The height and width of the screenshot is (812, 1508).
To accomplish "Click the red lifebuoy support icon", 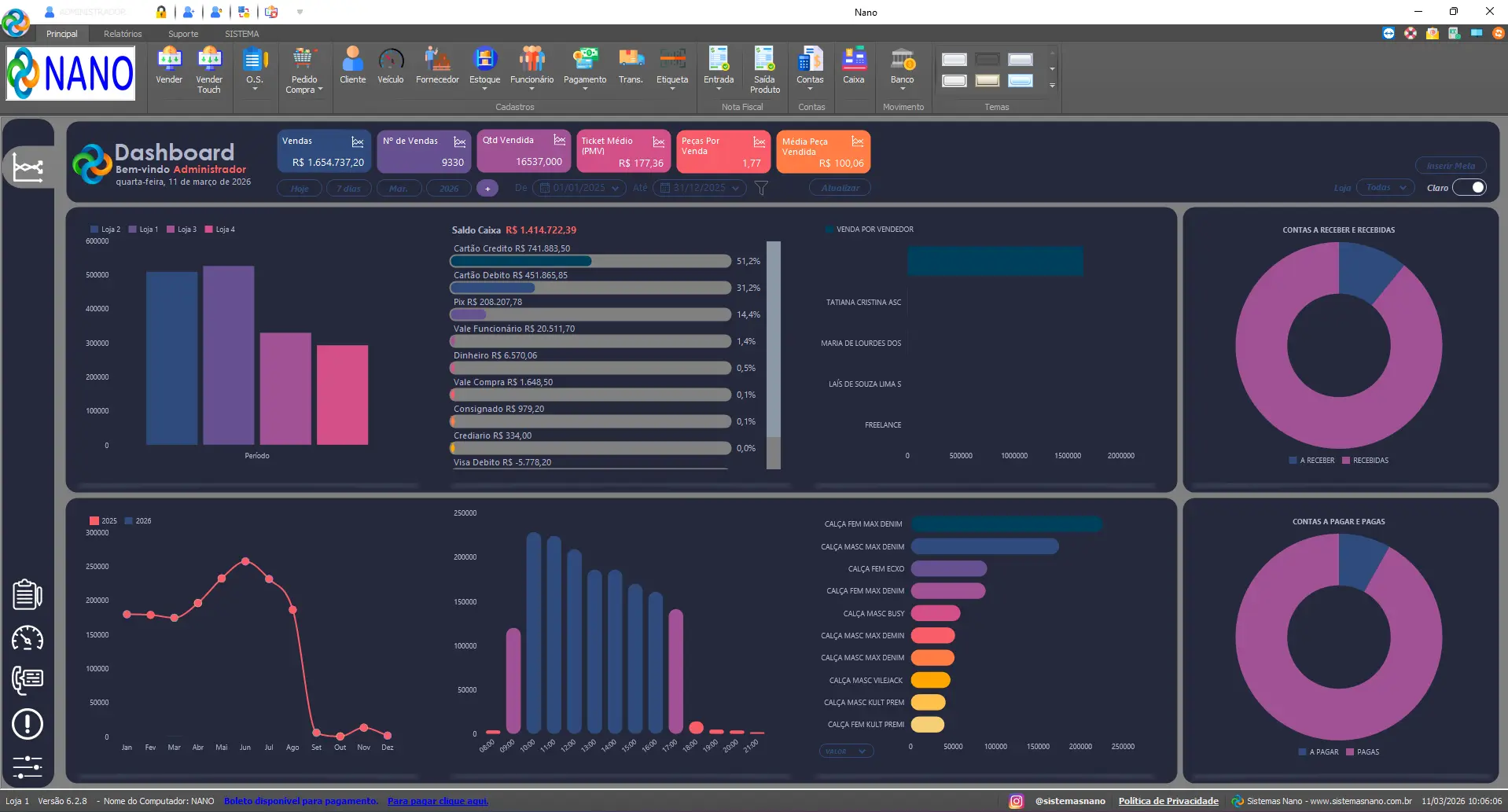I will tap(1411, 33).
